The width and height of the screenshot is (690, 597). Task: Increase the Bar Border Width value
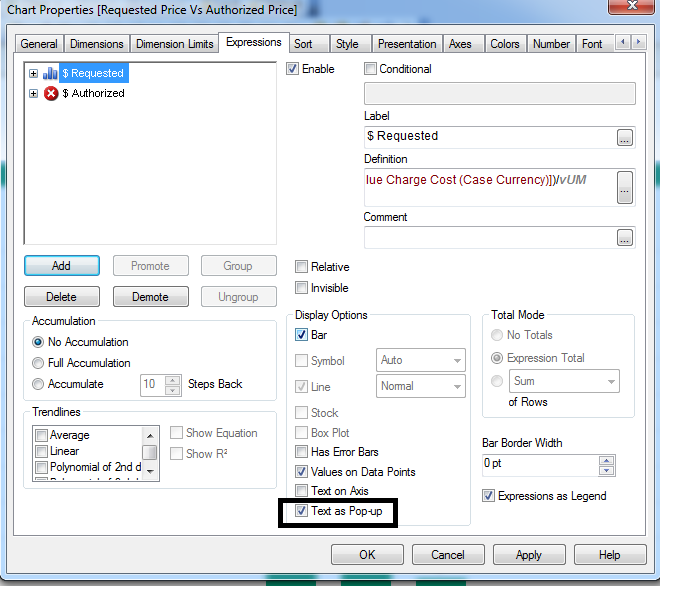pyautogui.click(x=607, y=461)
